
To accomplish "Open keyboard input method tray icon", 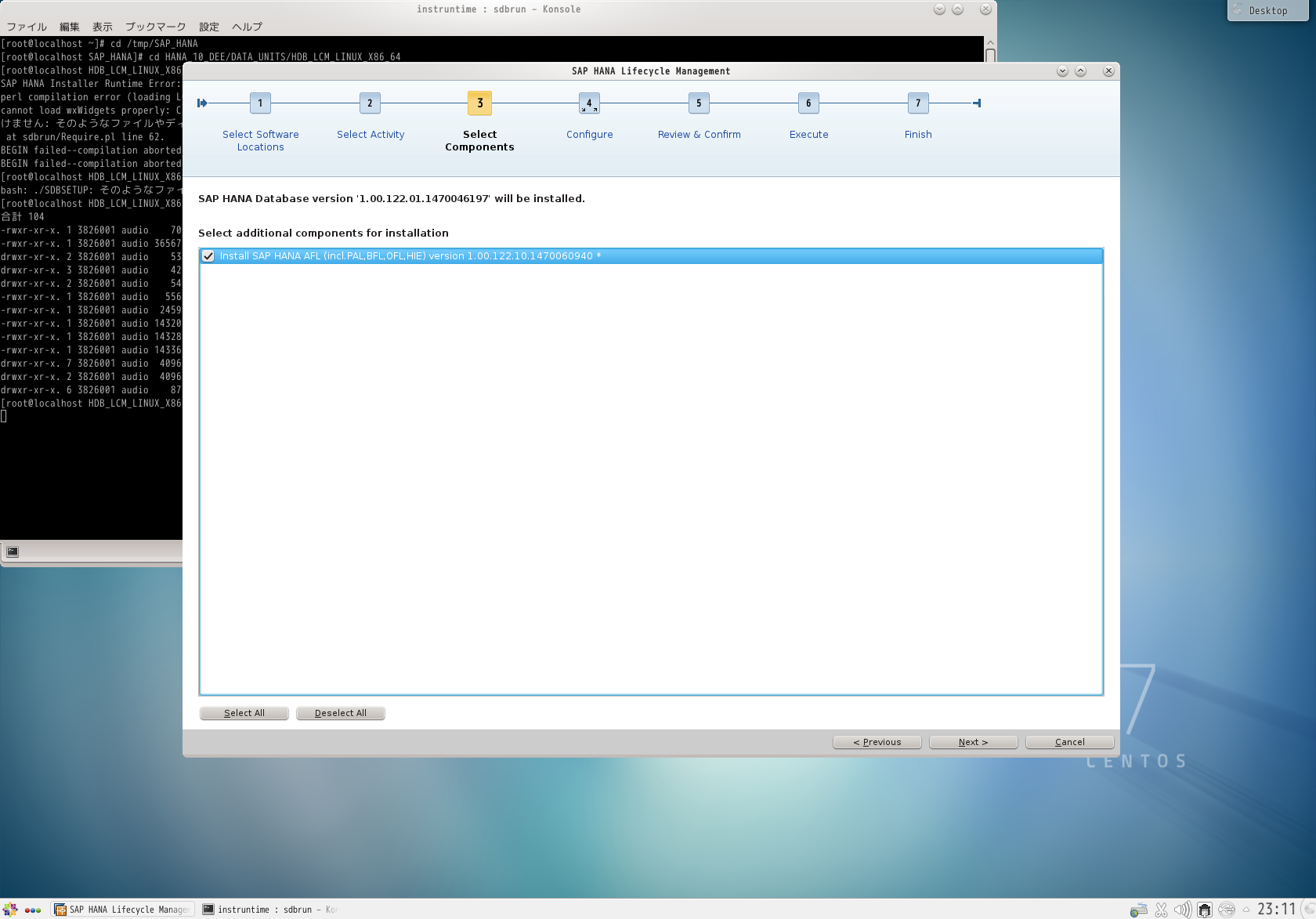I will pyautogui.click(x=1139, y=910).
